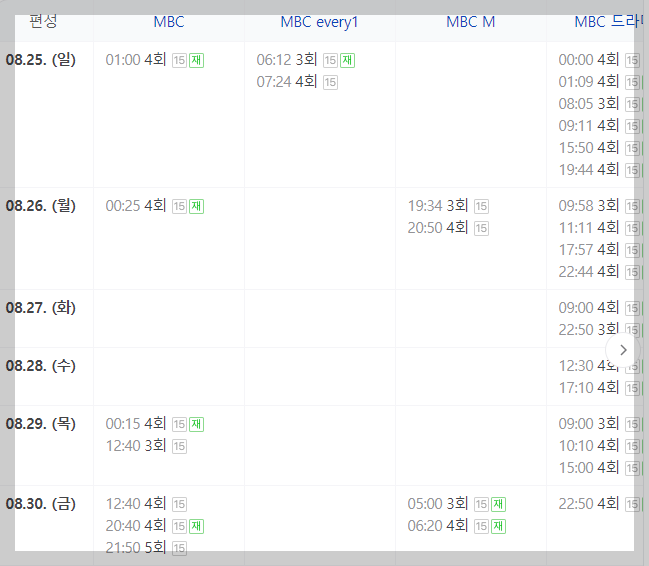
Task: Click the 재 rerun badge at 01:00
Action: click(x=197, y=60)
